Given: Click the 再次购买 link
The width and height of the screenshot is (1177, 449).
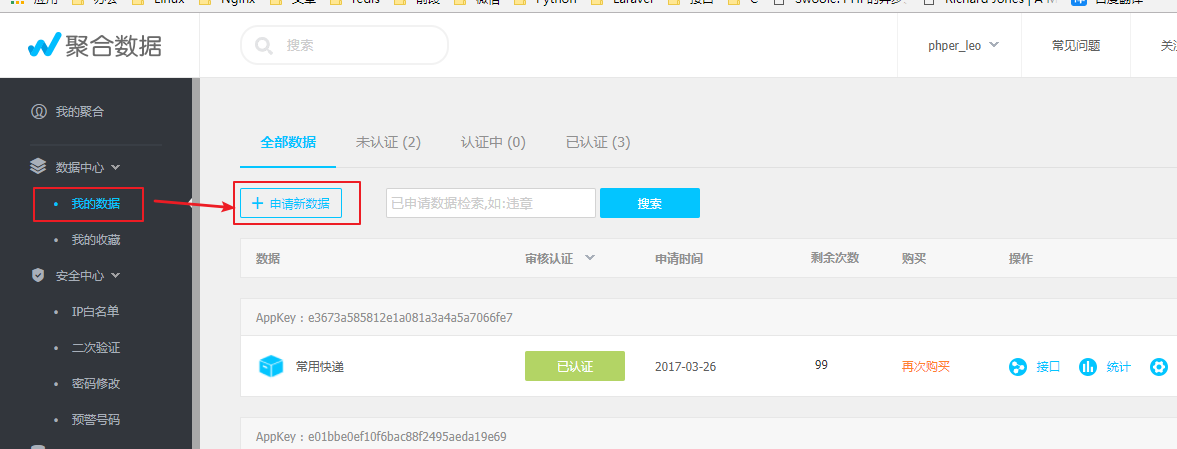Looking at the screenshot, I should pos(925,367).
